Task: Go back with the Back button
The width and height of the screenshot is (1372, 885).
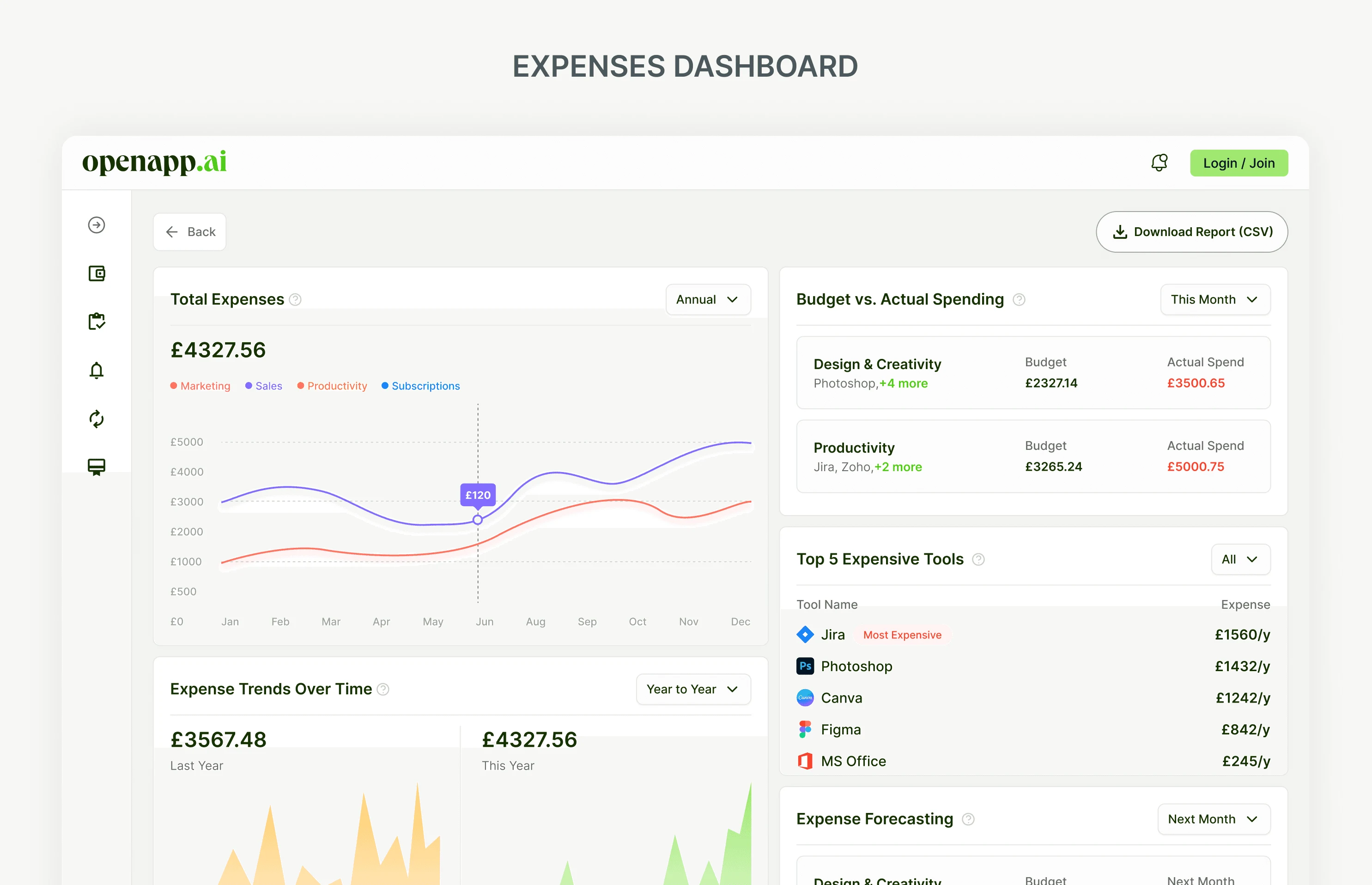Action: pos(190,231)
